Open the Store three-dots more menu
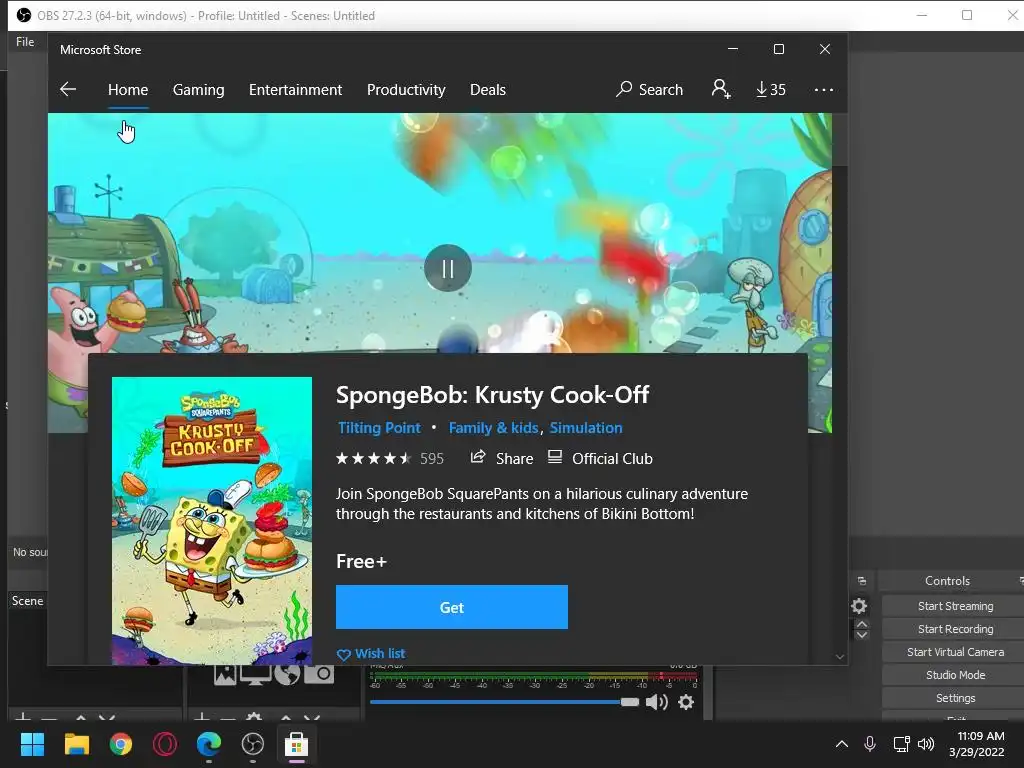Viewport: 1024px width, 768px height. (824, 89)
